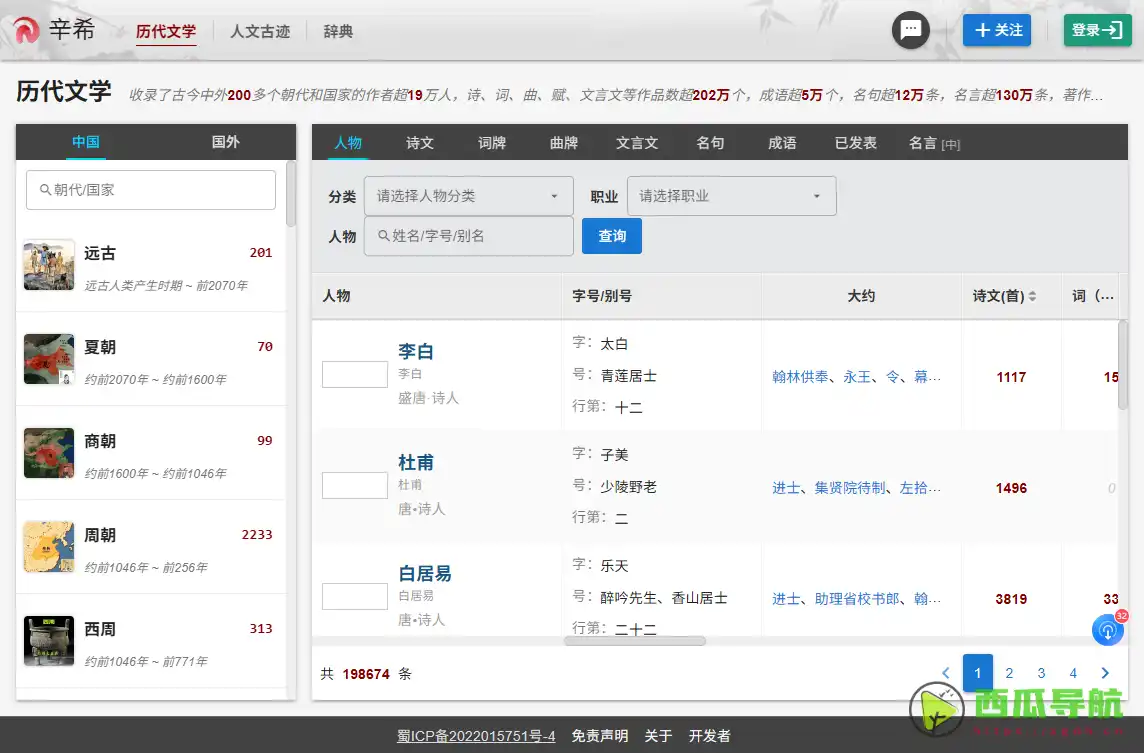This screenshot has width=1144, height=753.
Task: Open the 白居易 poet link
Action: [x=425, y=574]
